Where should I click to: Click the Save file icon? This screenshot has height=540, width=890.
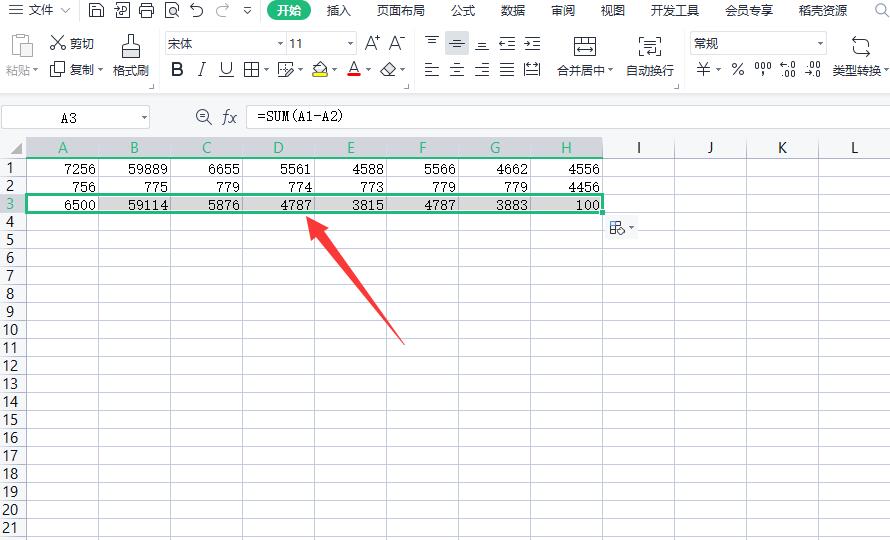pos(96,10)
